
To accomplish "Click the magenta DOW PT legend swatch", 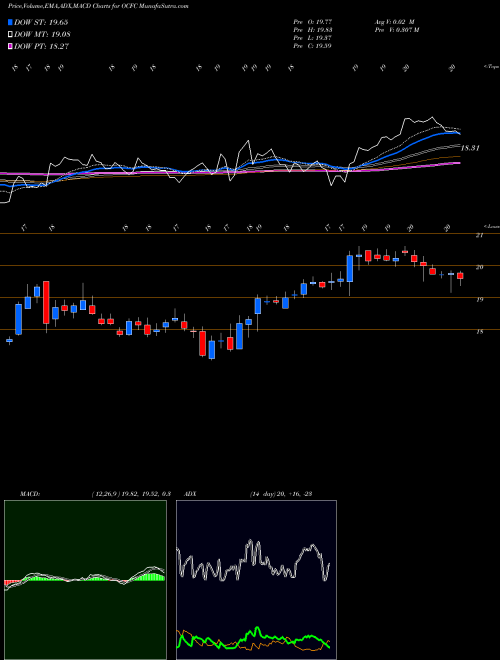I will pos(11,46).
